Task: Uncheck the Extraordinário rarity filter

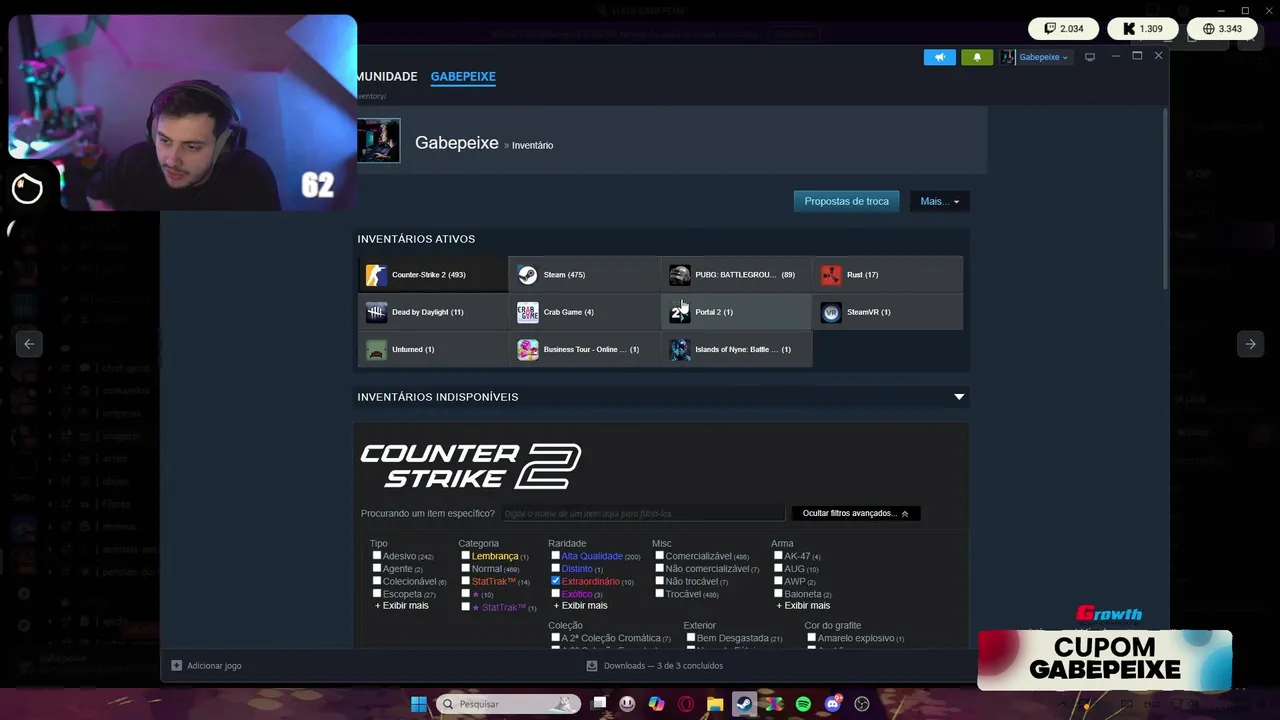Action: [x=555, y=581]
